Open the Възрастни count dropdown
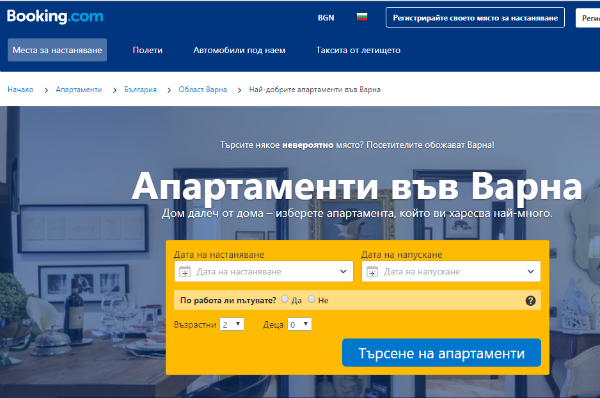 tap(232, 325)
